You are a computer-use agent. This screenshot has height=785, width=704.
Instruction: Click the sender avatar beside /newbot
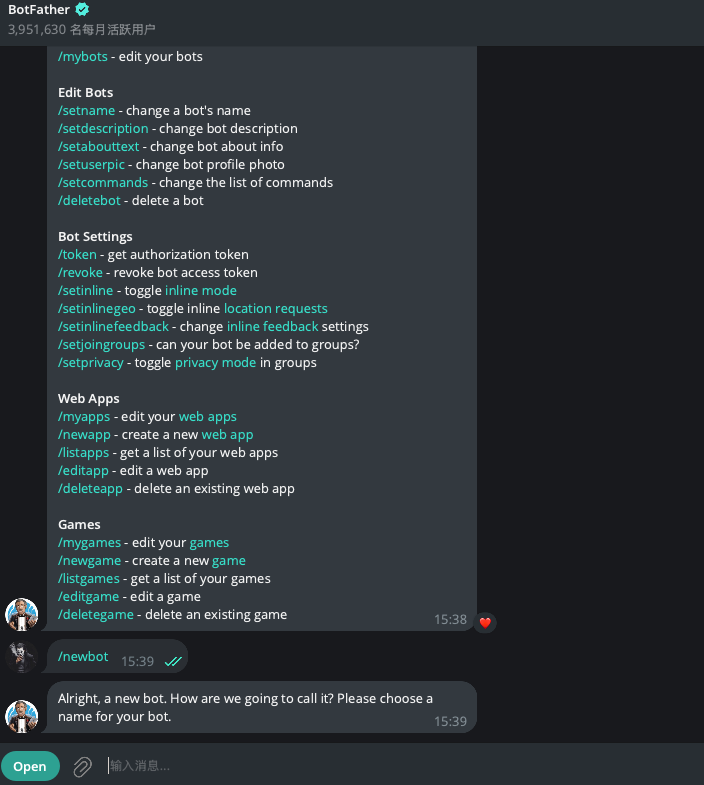(22, 656)
